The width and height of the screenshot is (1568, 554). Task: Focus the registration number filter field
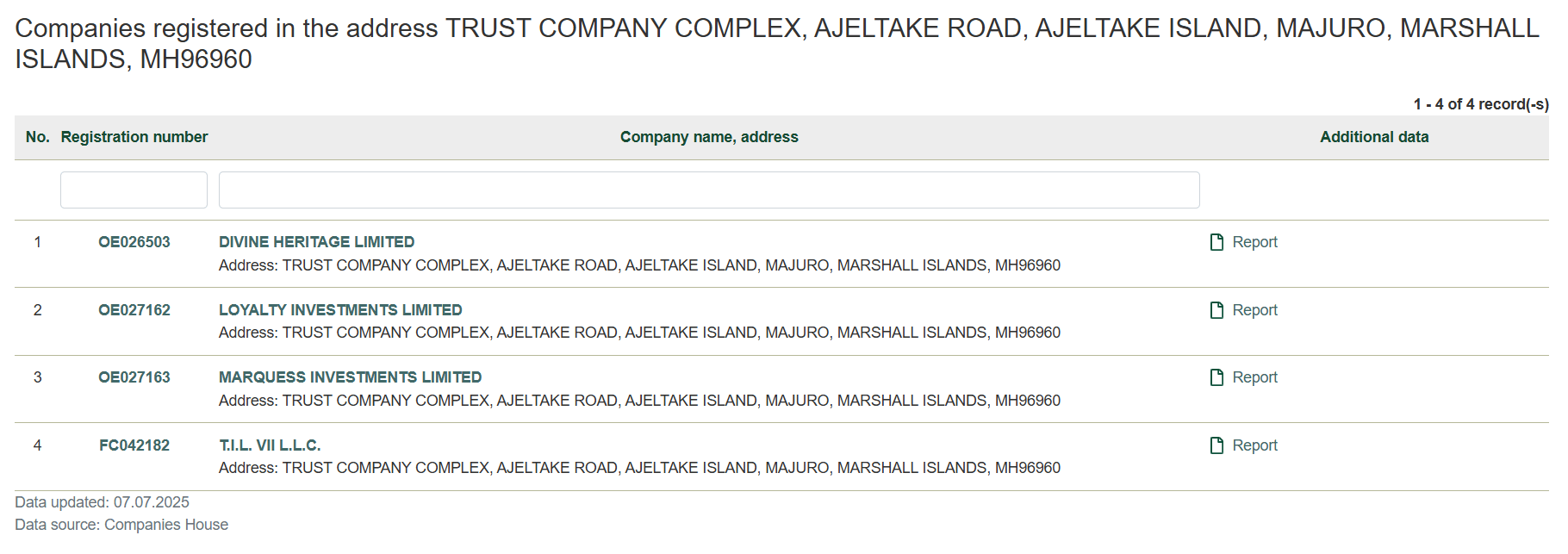click(x=134, y=190)
